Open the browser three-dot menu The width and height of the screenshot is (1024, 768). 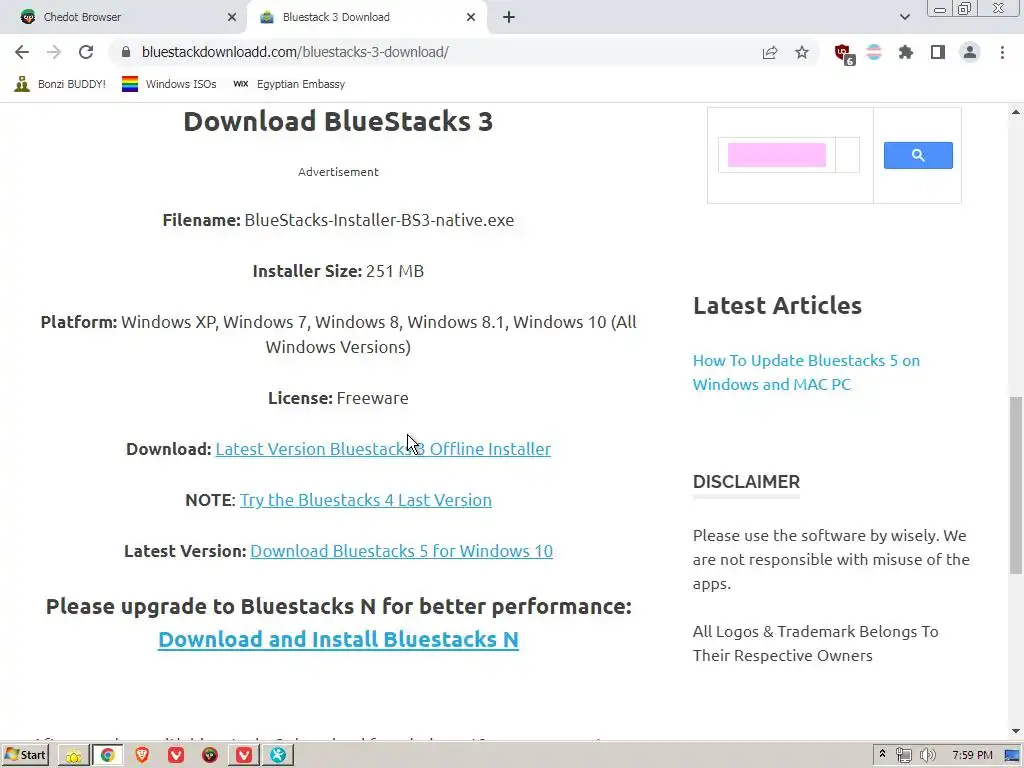[1002, 52]
